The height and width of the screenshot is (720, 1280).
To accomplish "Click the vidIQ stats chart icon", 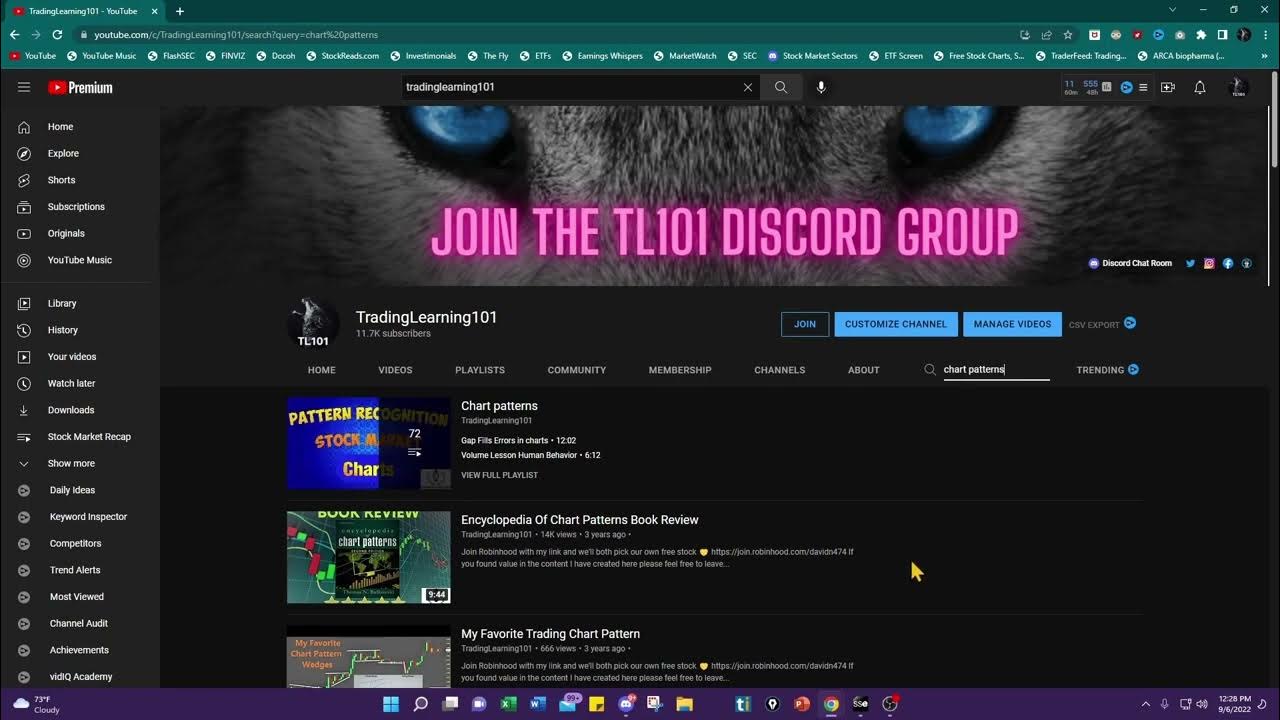I will point(1106,87).
